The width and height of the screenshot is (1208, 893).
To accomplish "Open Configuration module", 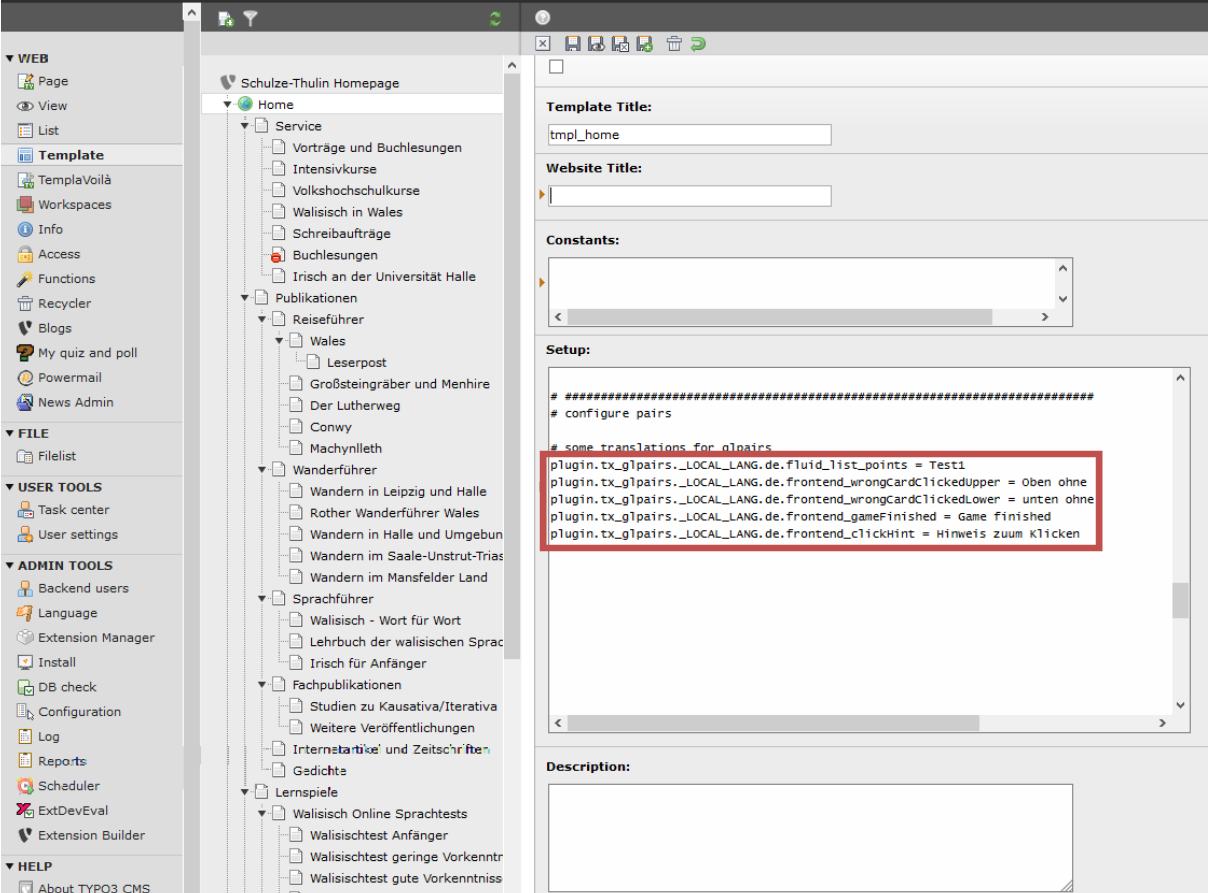I will point(80,711).
